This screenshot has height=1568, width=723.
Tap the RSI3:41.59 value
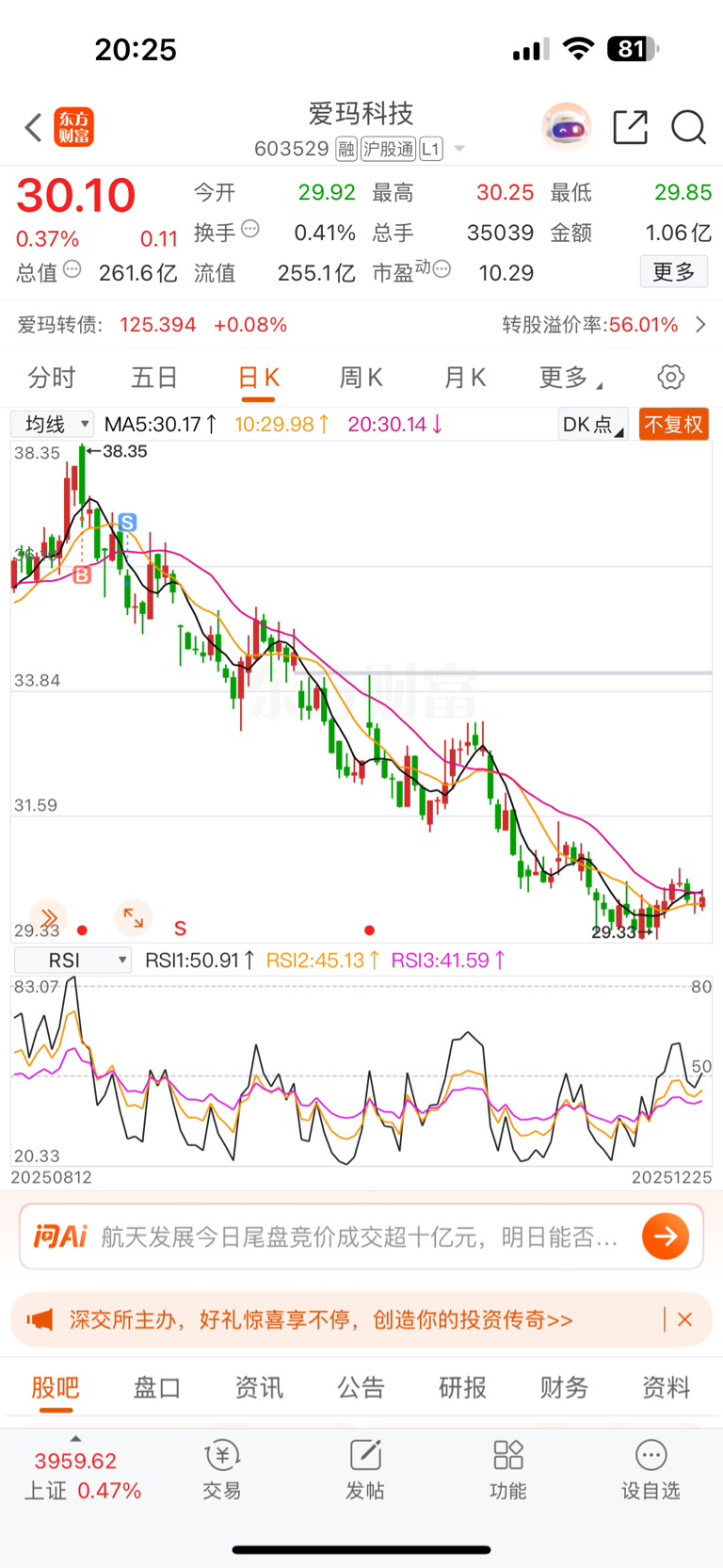point(447,960)
